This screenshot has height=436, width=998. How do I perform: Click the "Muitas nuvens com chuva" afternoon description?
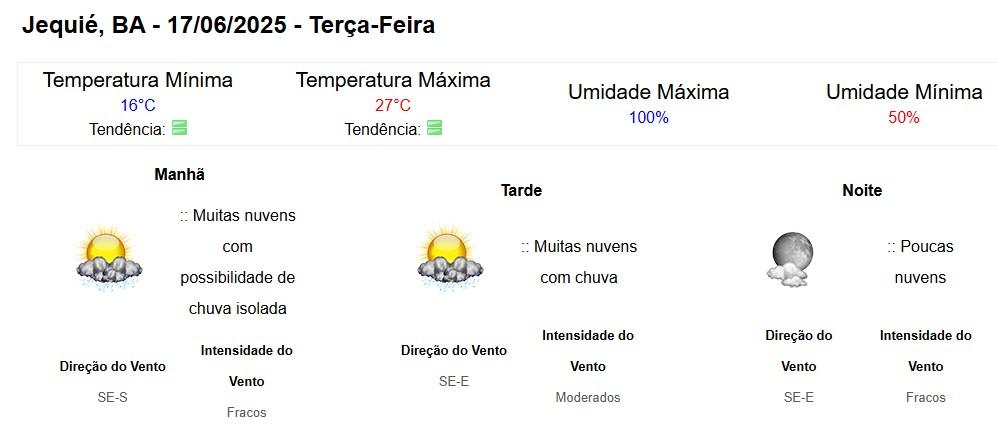[579, 261]
